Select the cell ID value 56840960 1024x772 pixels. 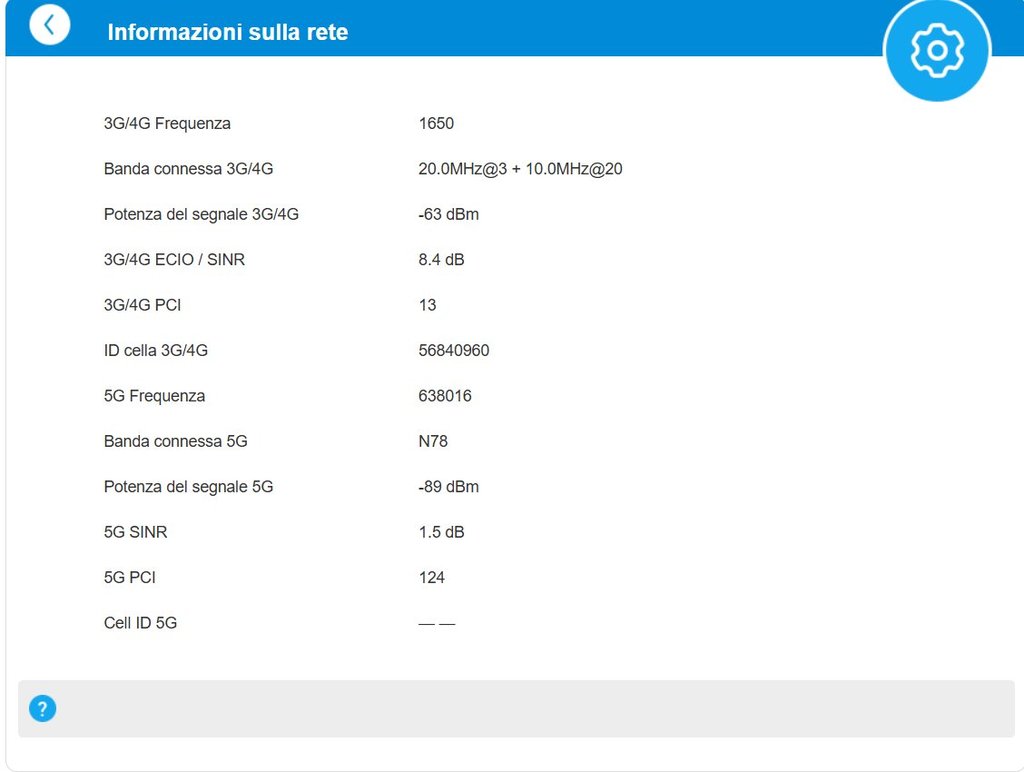(454, 350)
